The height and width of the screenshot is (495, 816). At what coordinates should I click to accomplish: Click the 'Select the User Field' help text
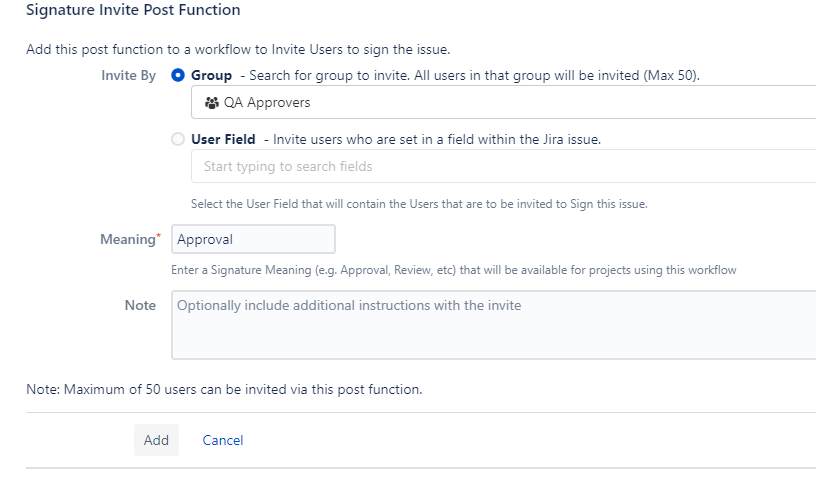click(419, 204)
